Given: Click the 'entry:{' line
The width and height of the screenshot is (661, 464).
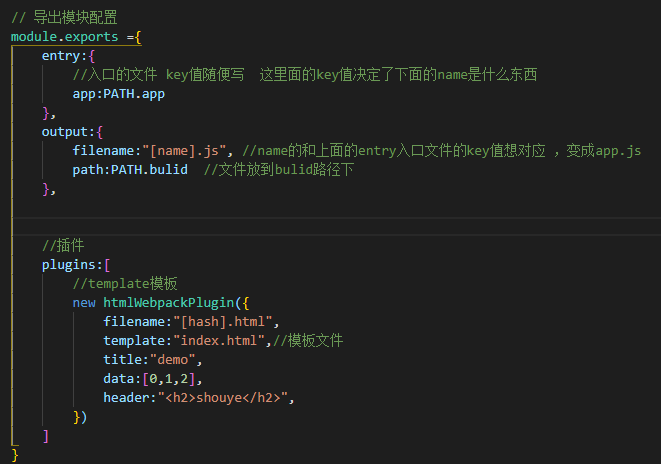Looking at the screenshot, I should point(68,56).
